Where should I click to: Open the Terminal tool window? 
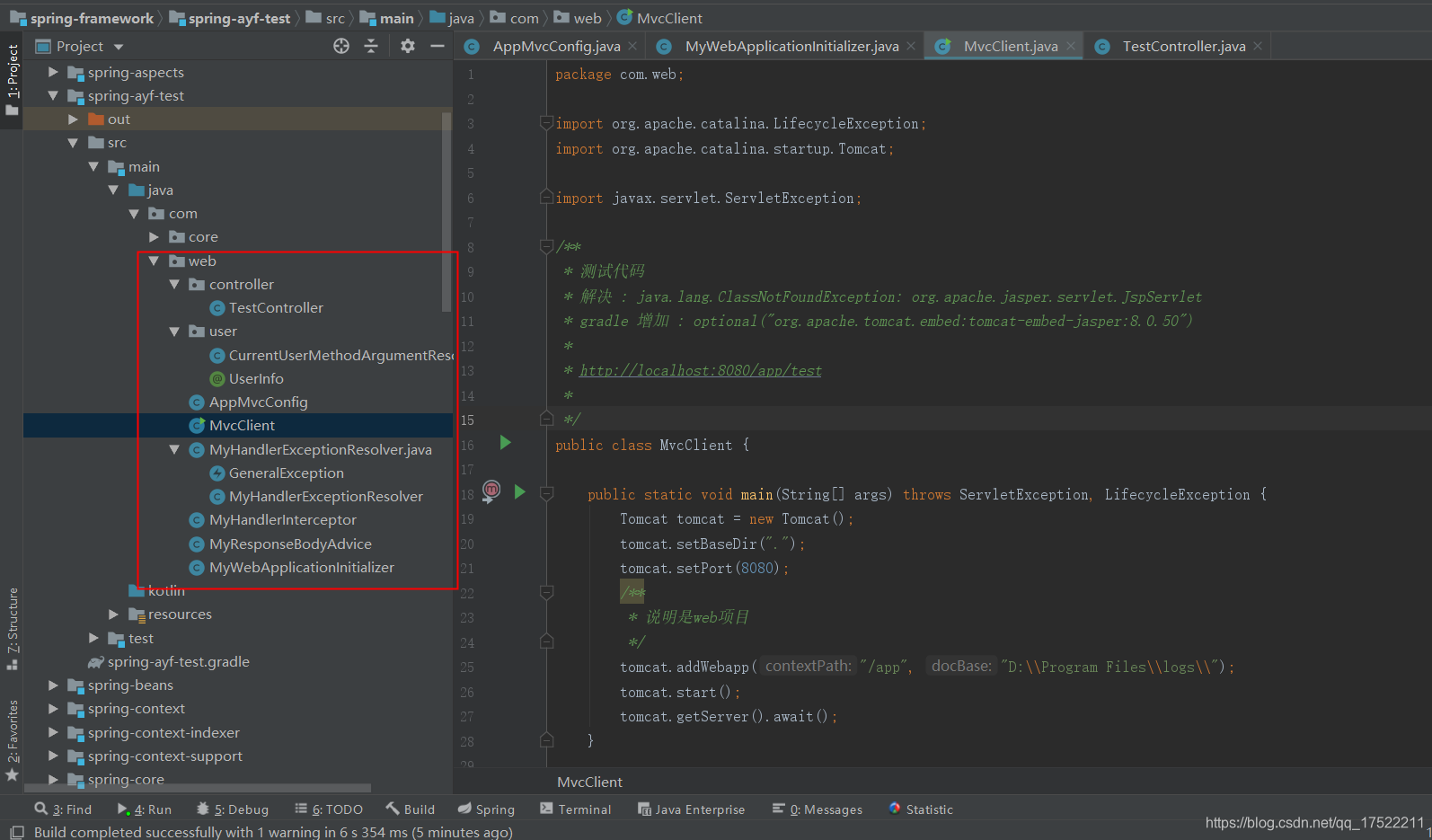pos(575,809)
